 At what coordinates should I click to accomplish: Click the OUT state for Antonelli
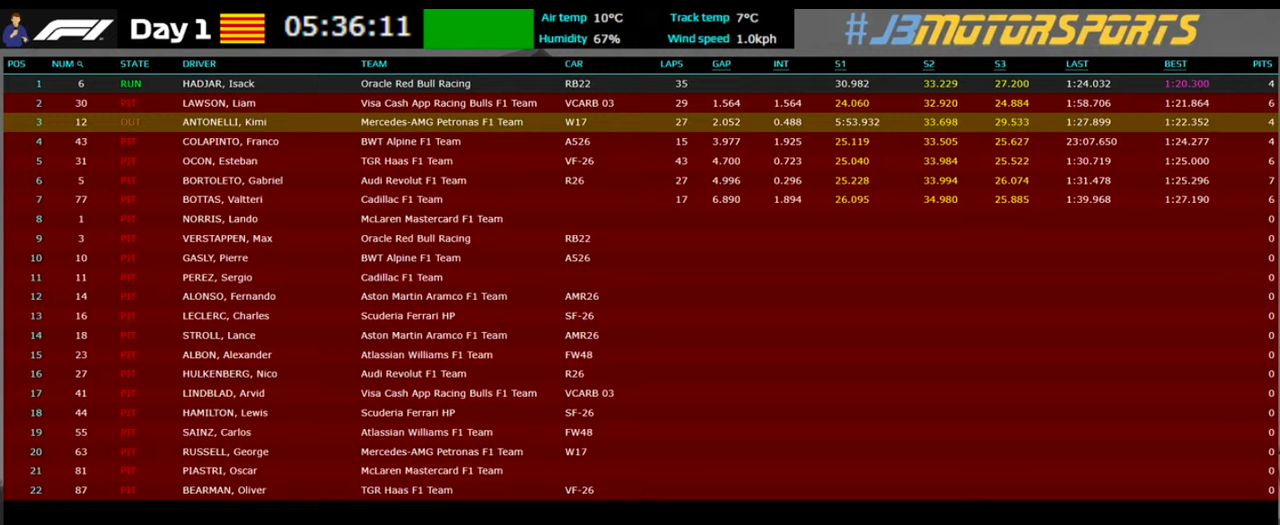tap(130, 123)
